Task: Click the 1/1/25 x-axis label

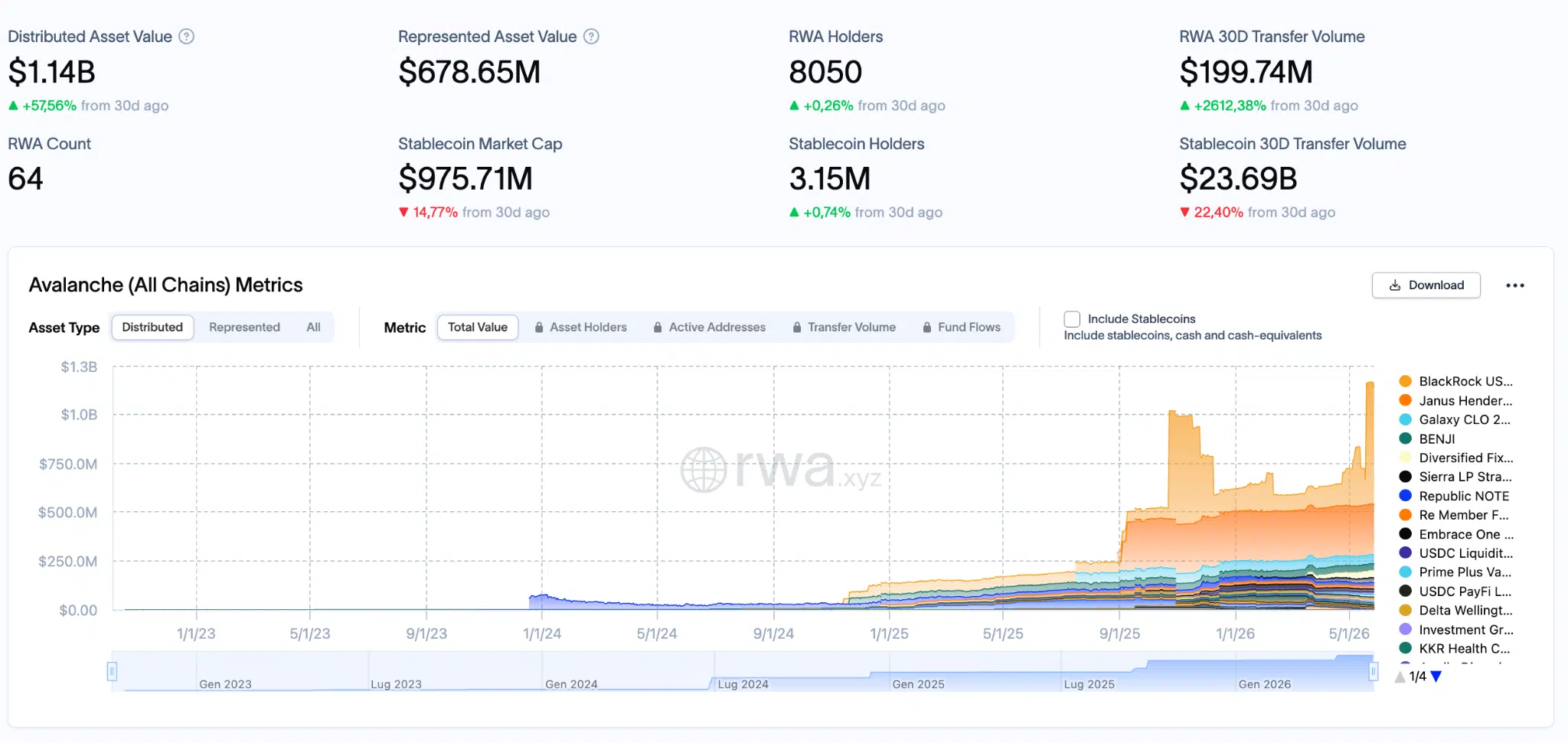Action: click(889, 634)
